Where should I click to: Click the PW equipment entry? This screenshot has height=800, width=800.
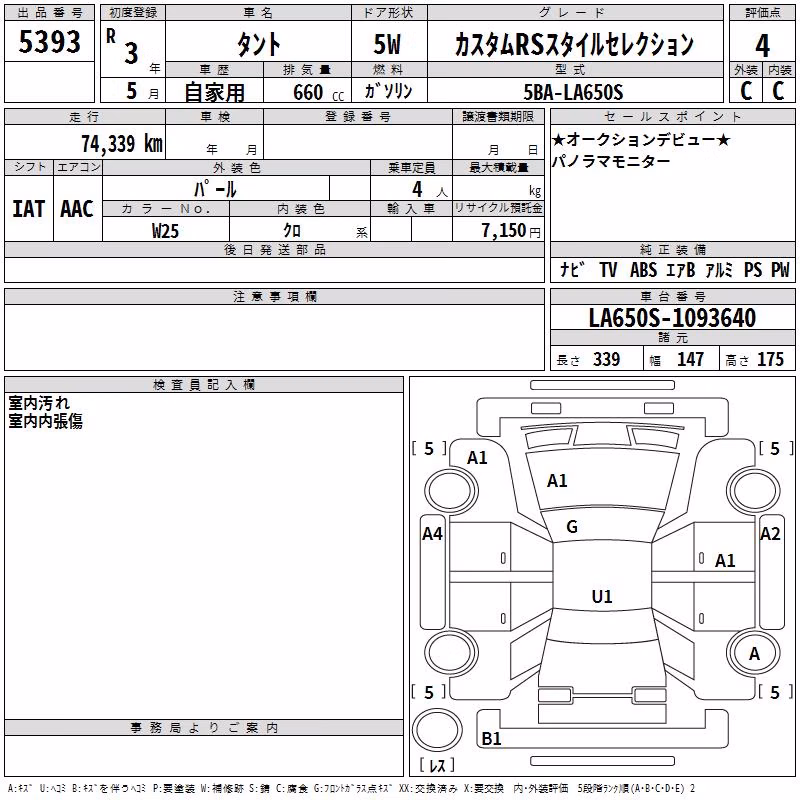(x=780, y=269)
